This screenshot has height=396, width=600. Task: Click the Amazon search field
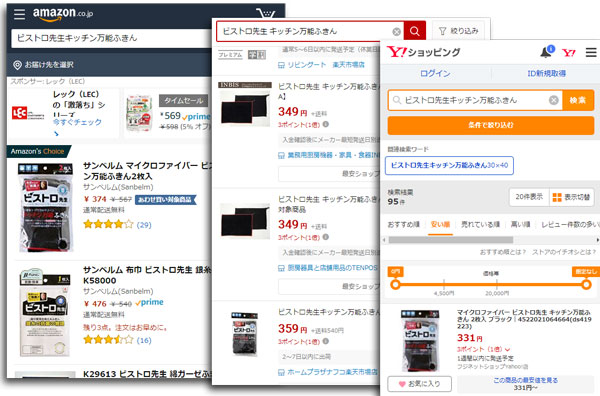pyautogui.click(x=111, y=38)
